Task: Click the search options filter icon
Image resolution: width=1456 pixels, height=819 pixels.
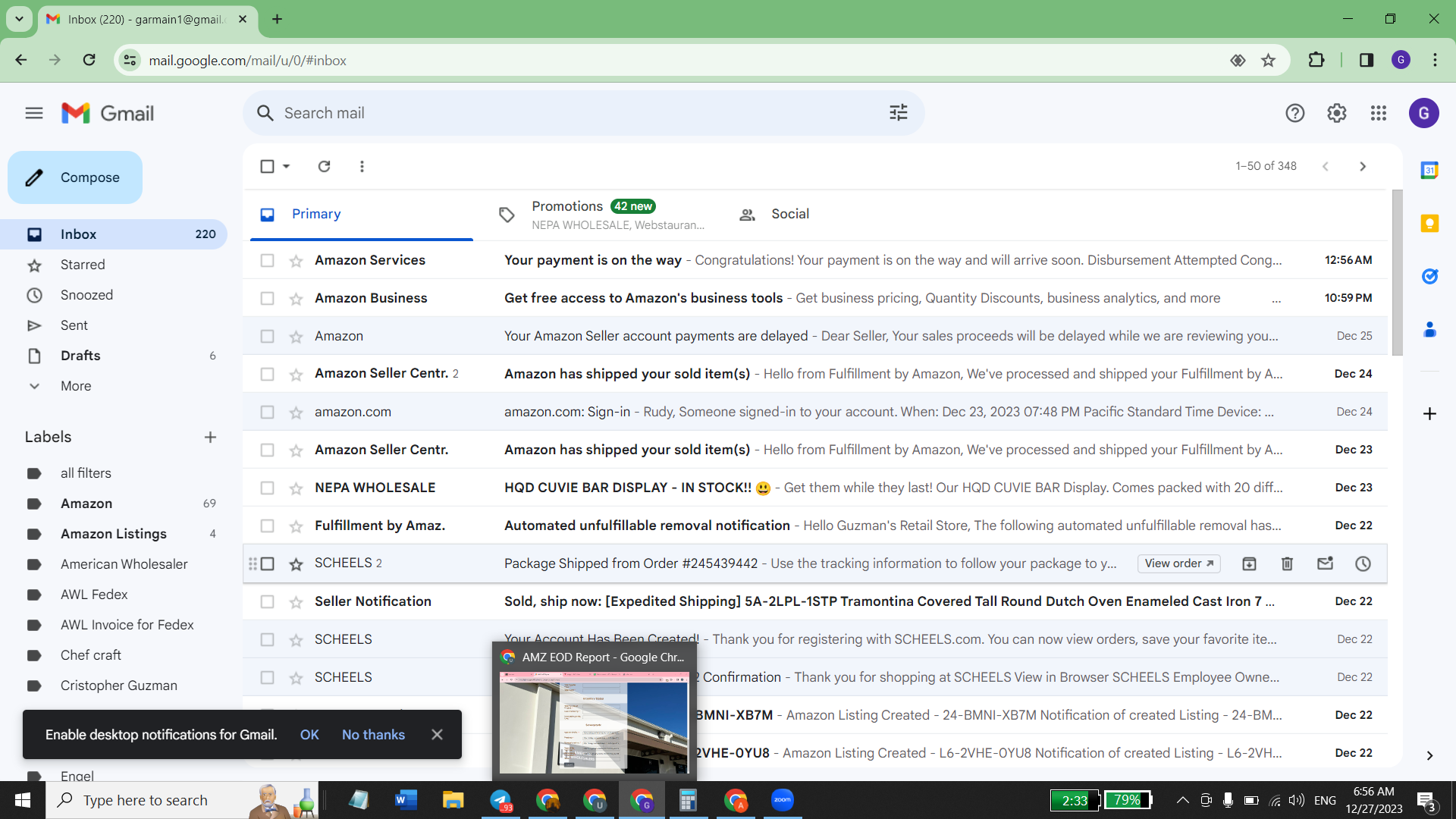Action: (x=899, y=113)
